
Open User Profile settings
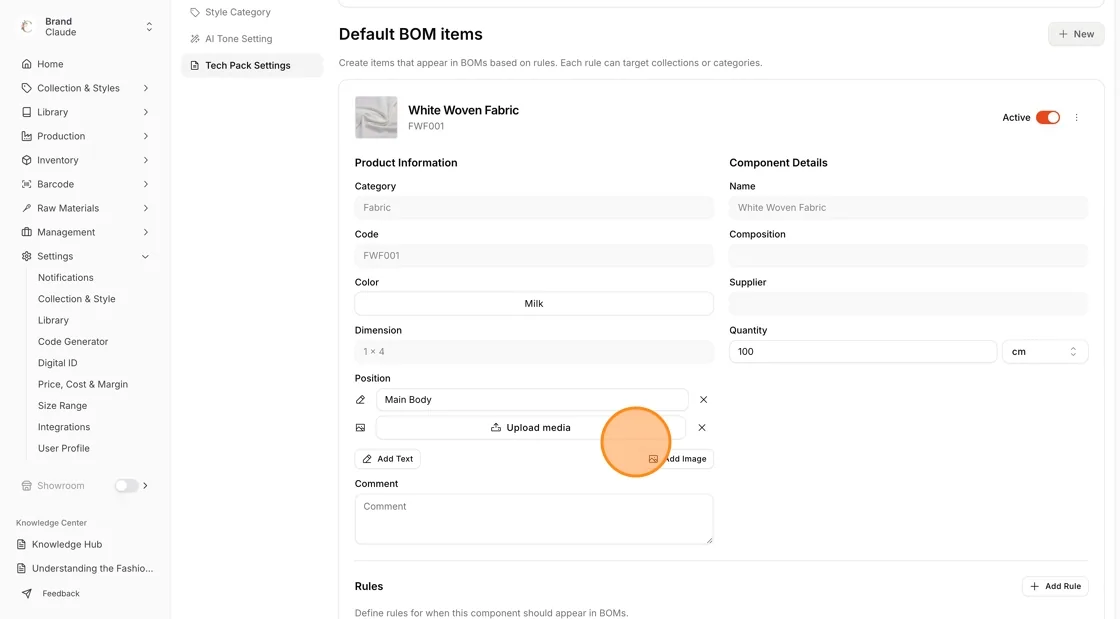(64, 448)
